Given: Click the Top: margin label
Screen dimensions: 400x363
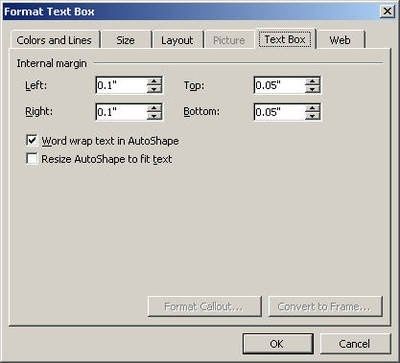Looking at the screenshot, I should (194, 86).
